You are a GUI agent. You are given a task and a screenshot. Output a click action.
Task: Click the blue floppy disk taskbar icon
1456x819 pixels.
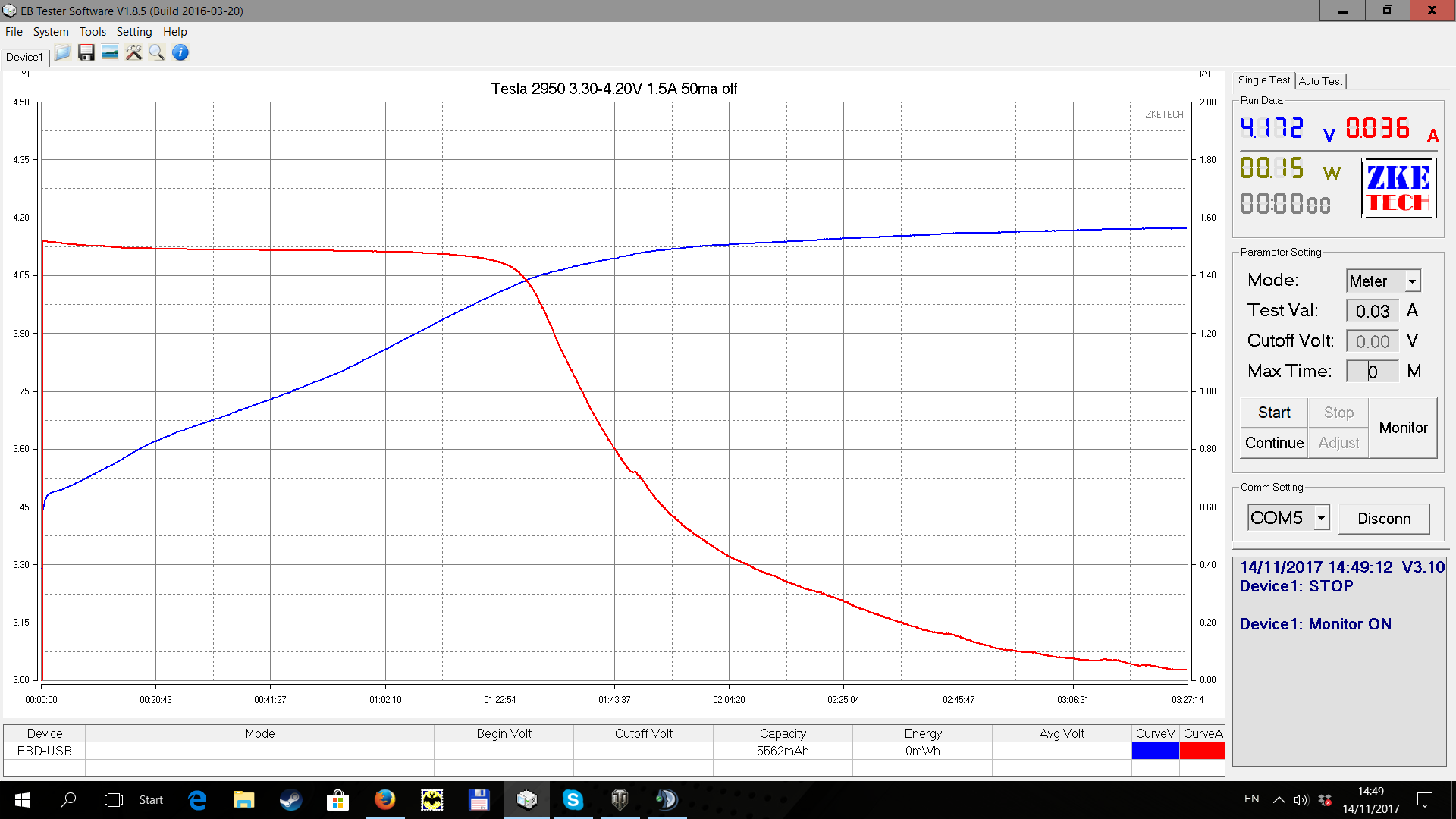(479, 799)
